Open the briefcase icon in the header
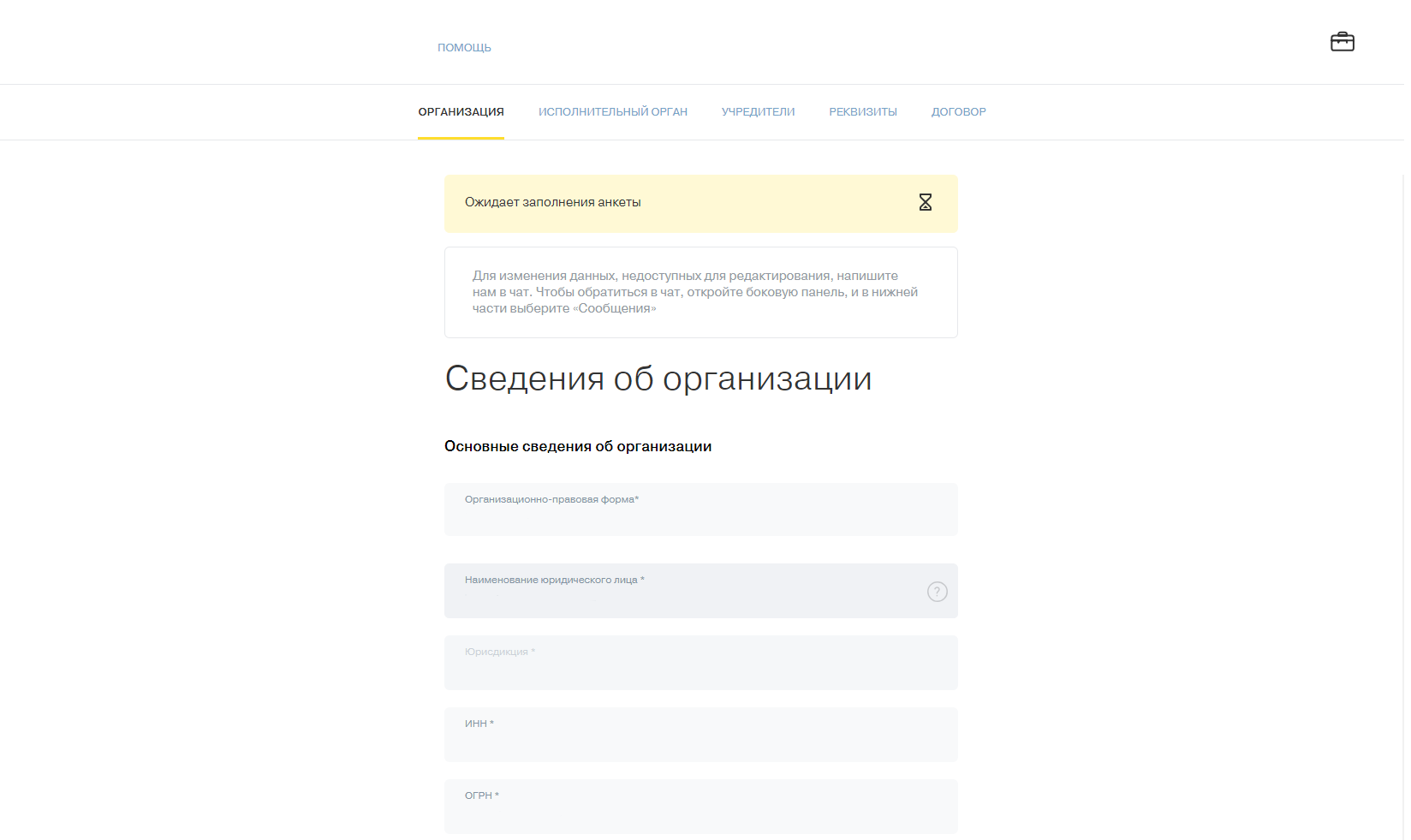 click(1342, 42)
